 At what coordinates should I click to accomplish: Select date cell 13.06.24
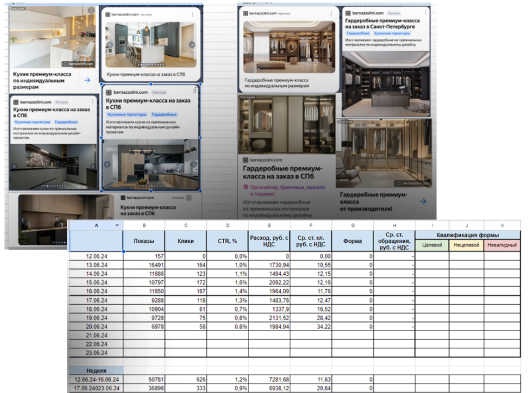96,265
